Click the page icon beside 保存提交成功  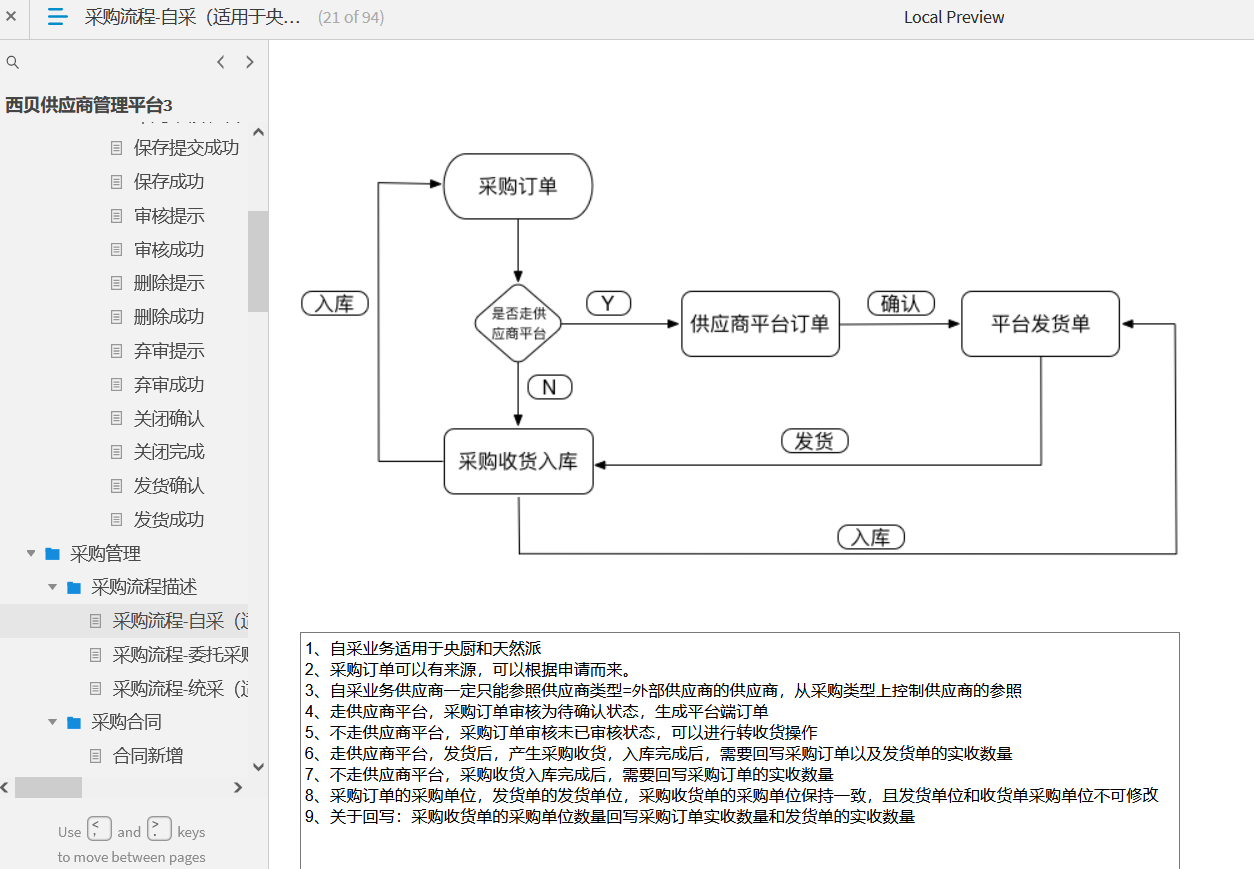tap(117, 148)
